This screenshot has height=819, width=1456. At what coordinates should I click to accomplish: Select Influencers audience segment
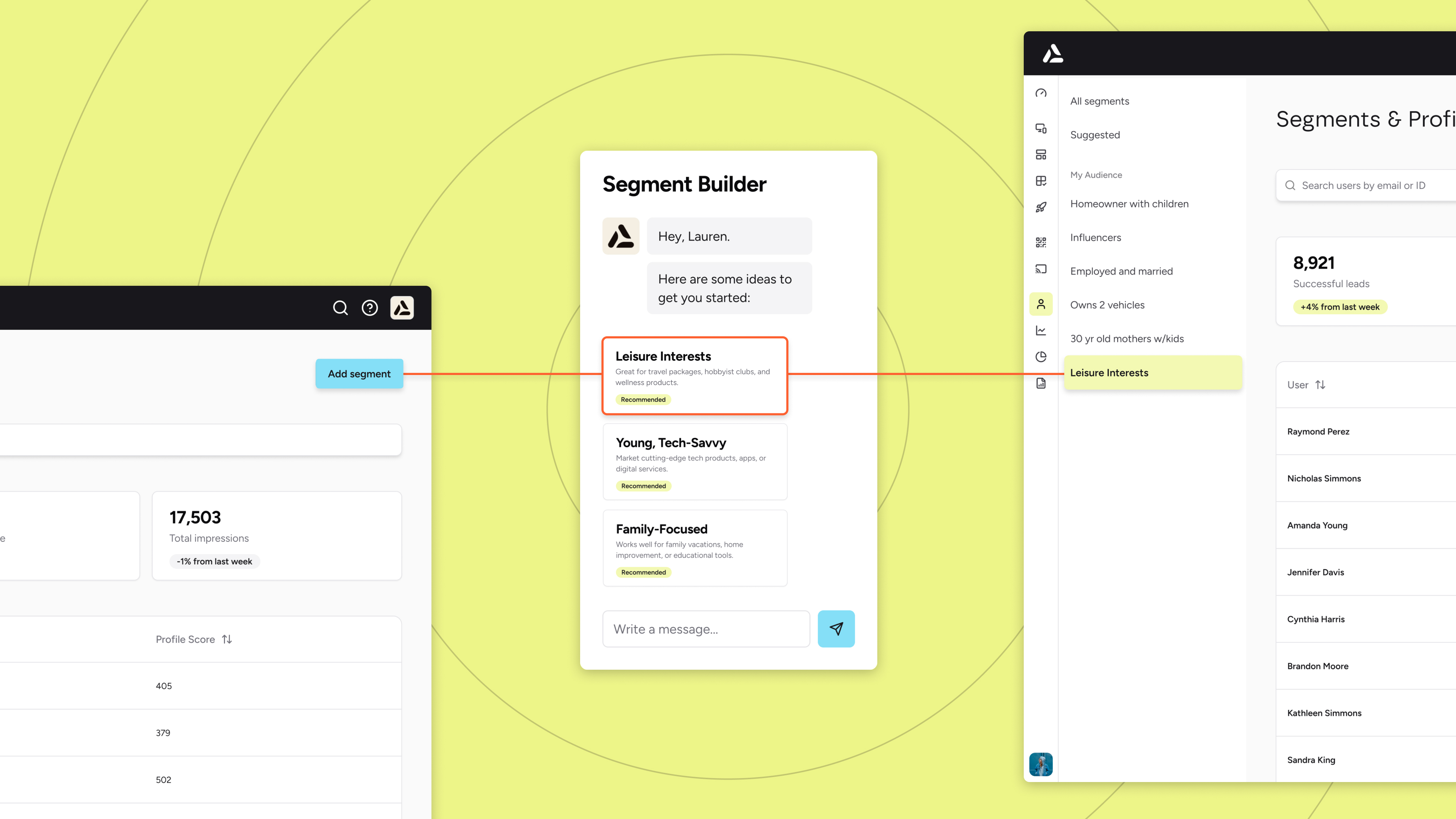[x=1096, y=237]
